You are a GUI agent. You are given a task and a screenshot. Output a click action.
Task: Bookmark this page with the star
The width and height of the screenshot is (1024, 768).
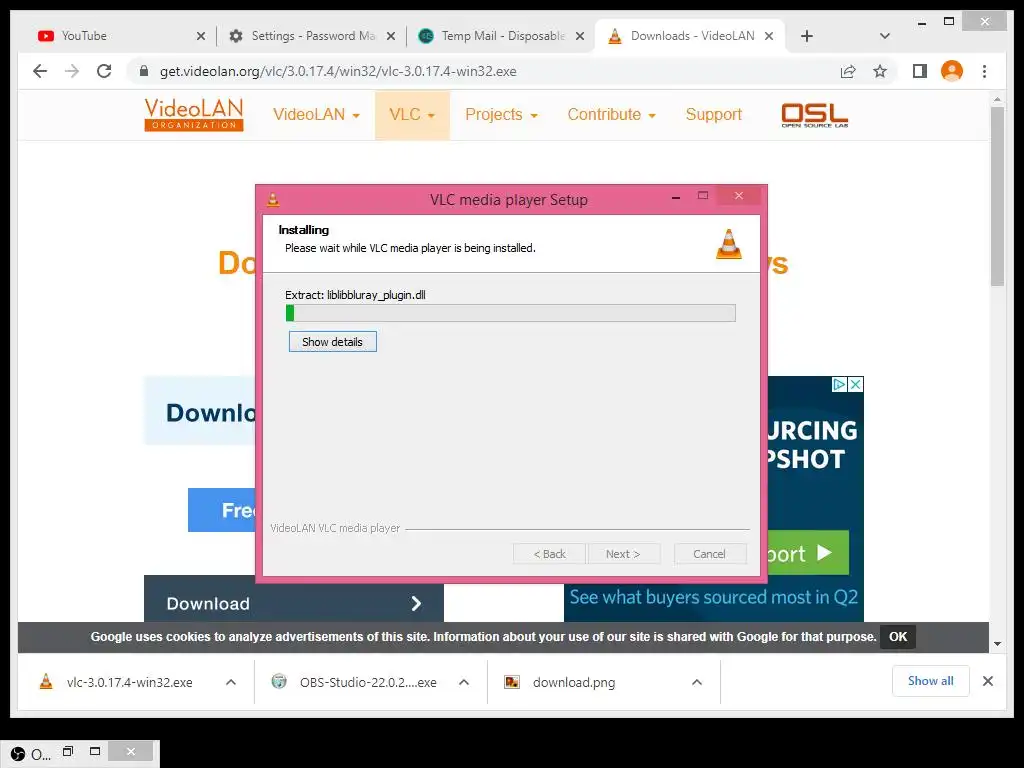click(880, 71)
